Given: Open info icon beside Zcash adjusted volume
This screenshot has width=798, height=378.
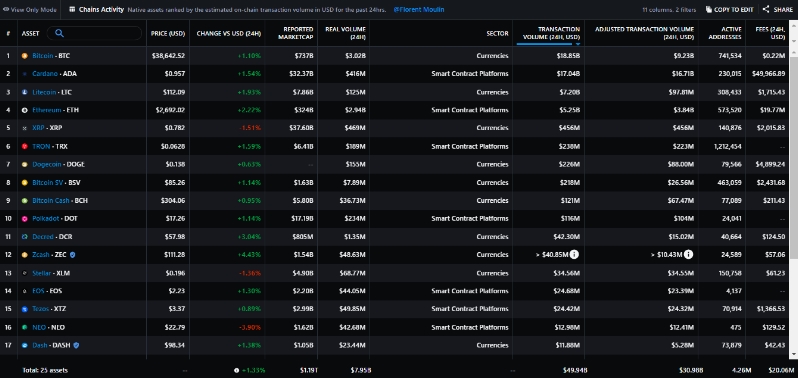Looking at the screenshot, I should point(688,254).
